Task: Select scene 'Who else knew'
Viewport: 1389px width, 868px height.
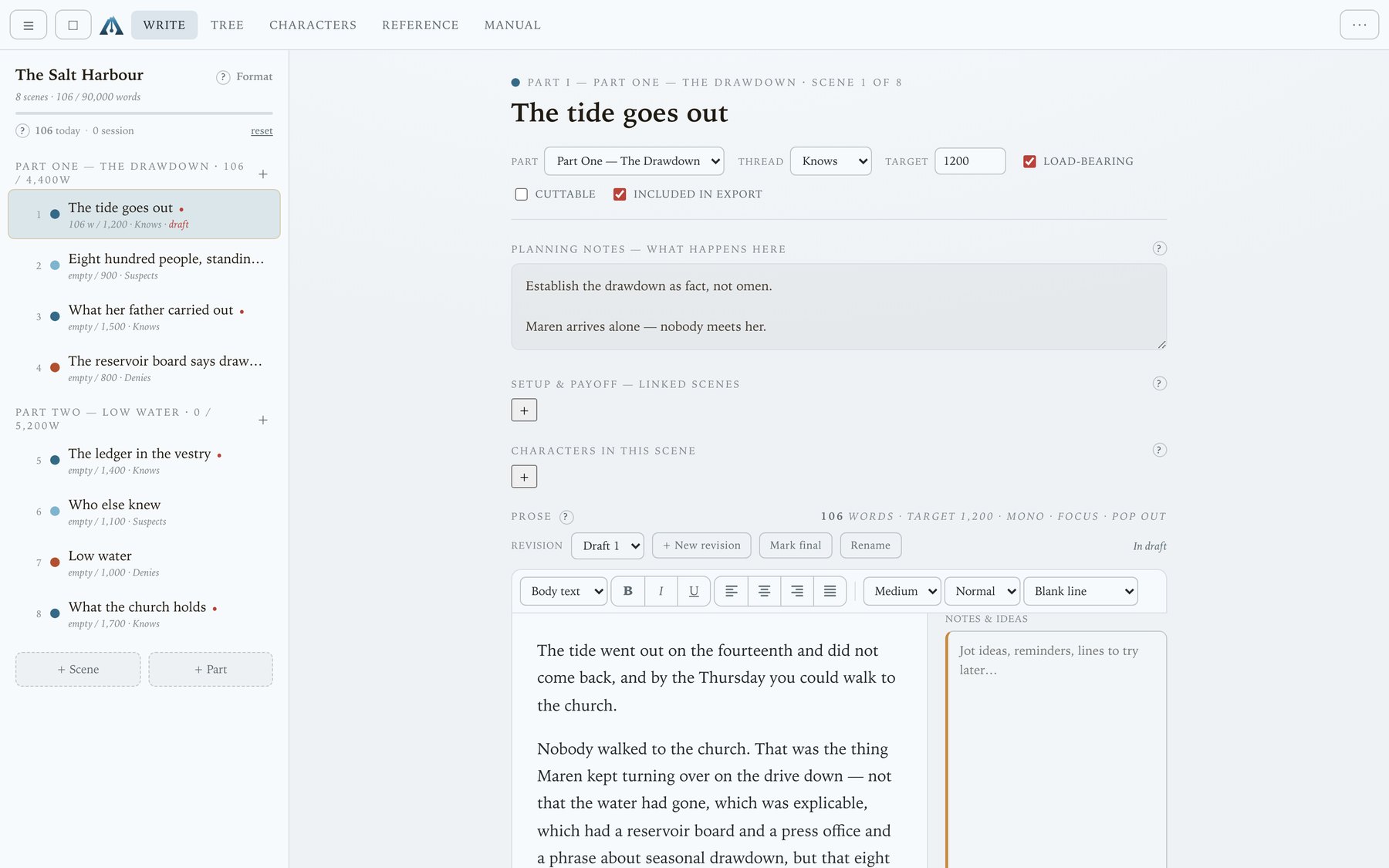Action: pyautogui.click(x=144, y=512)
